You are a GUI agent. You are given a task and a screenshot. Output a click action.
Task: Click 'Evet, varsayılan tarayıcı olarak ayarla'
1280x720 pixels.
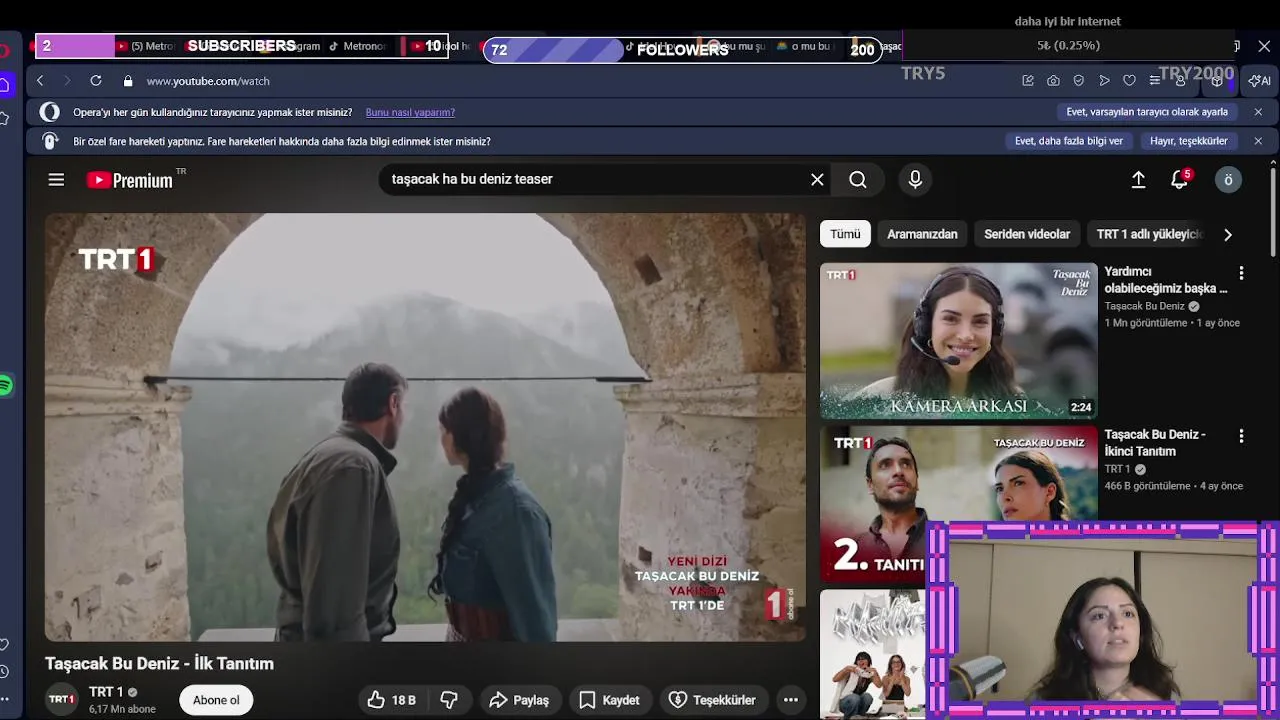tap(1147, 112)
